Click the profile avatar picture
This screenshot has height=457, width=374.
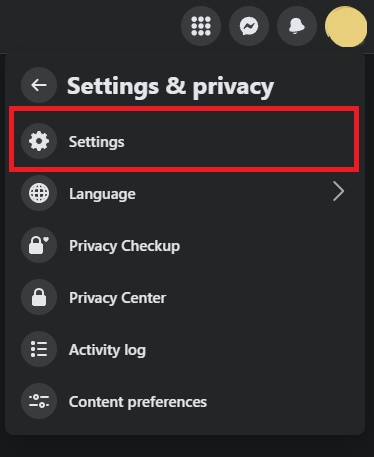[346, 26]
